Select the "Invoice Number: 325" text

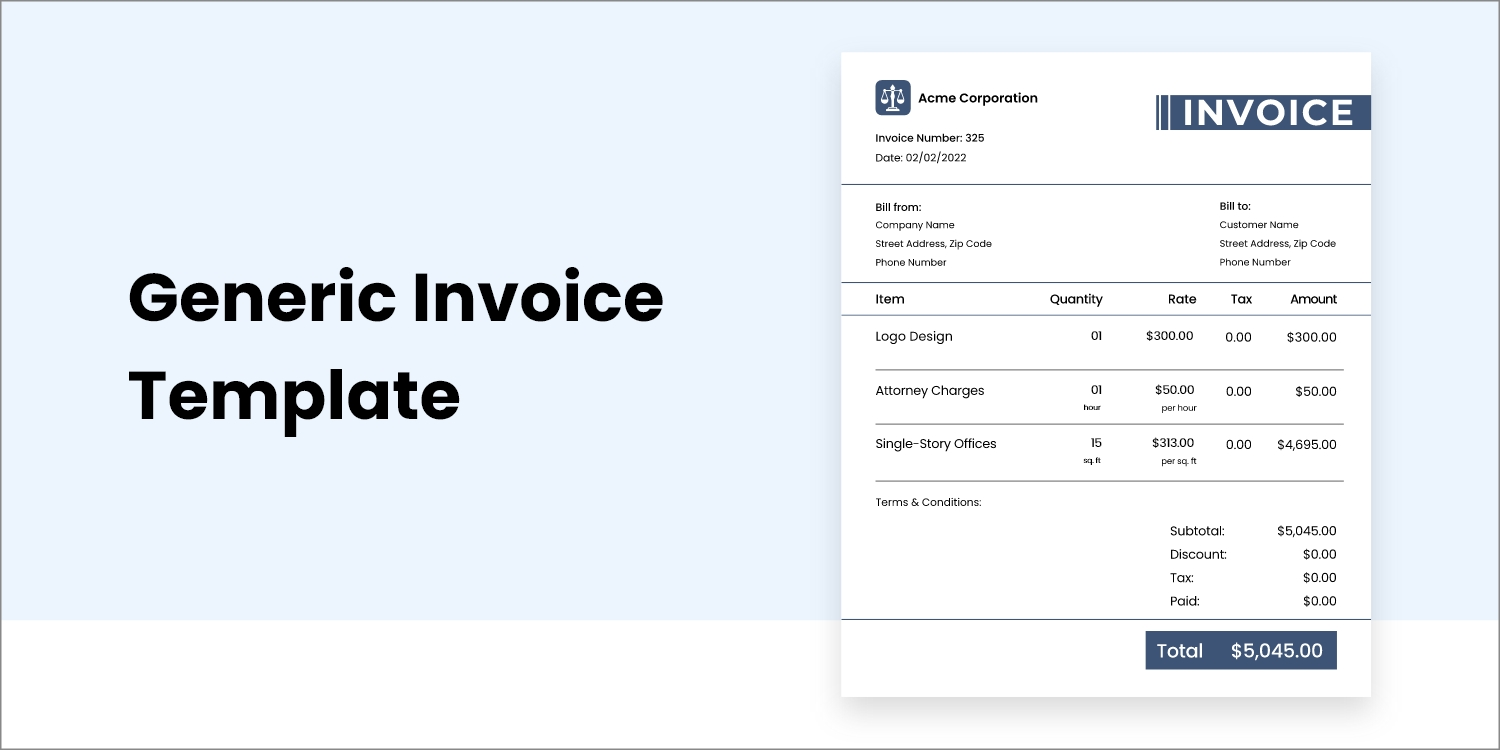930,138
